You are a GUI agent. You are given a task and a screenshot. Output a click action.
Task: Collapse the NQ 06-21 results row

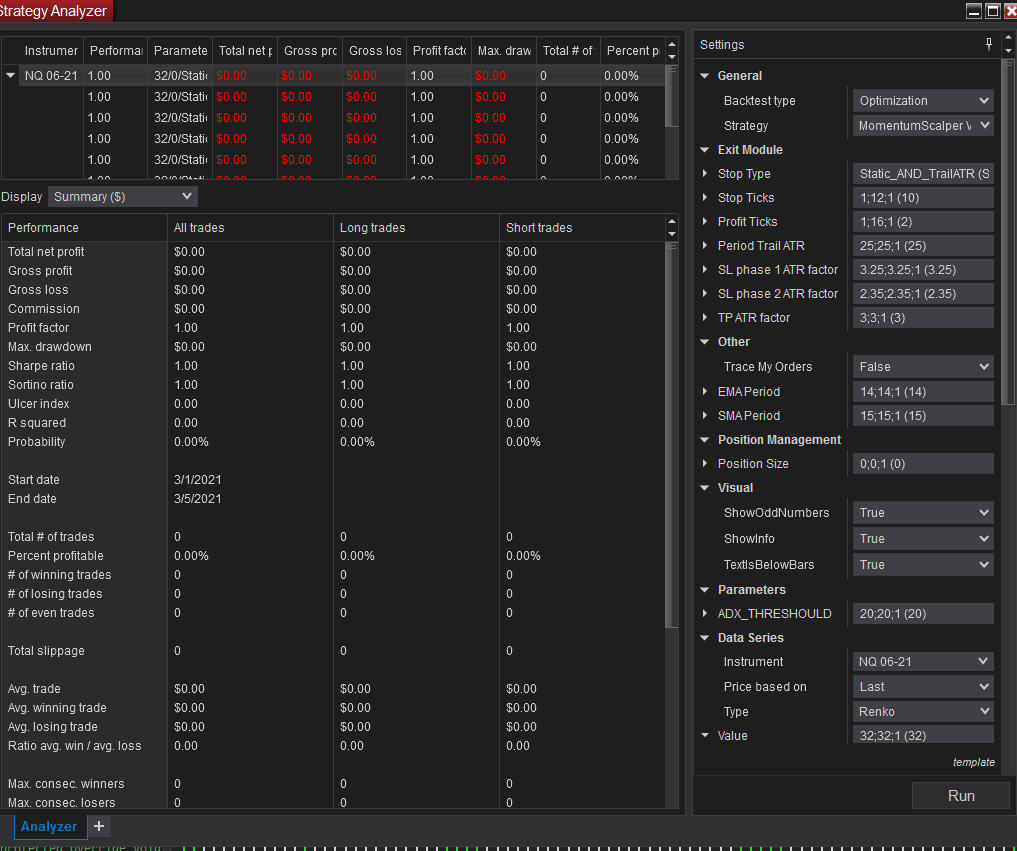(x=10, y=76)
